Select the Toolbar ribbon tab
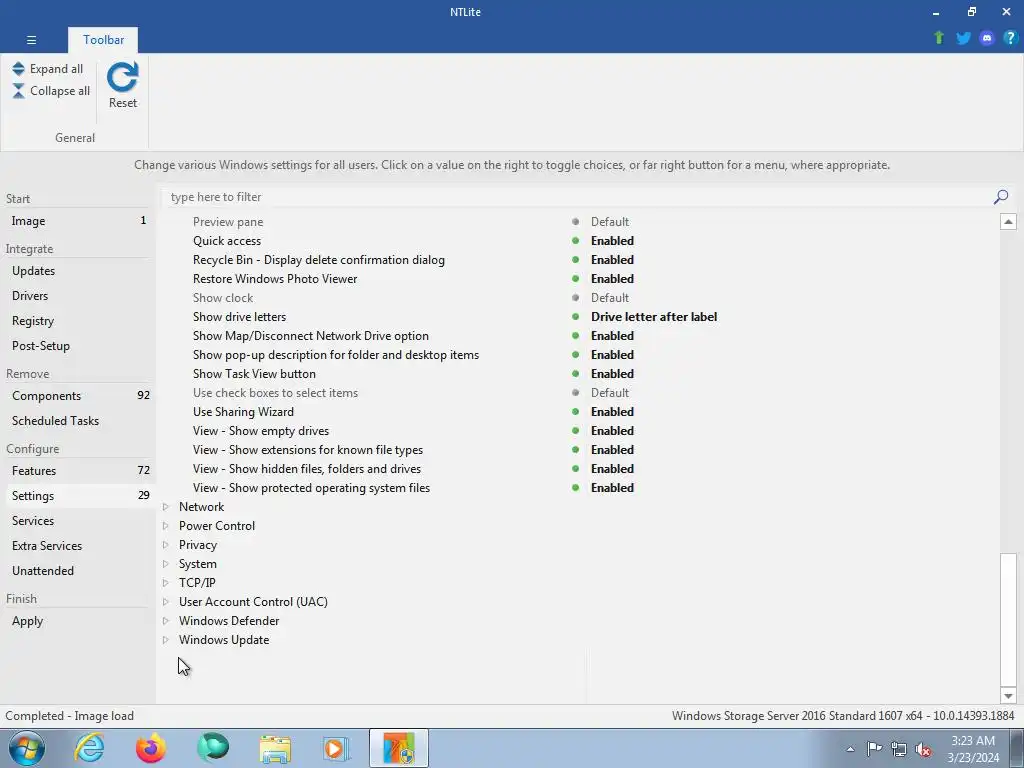 pos(103,40)
